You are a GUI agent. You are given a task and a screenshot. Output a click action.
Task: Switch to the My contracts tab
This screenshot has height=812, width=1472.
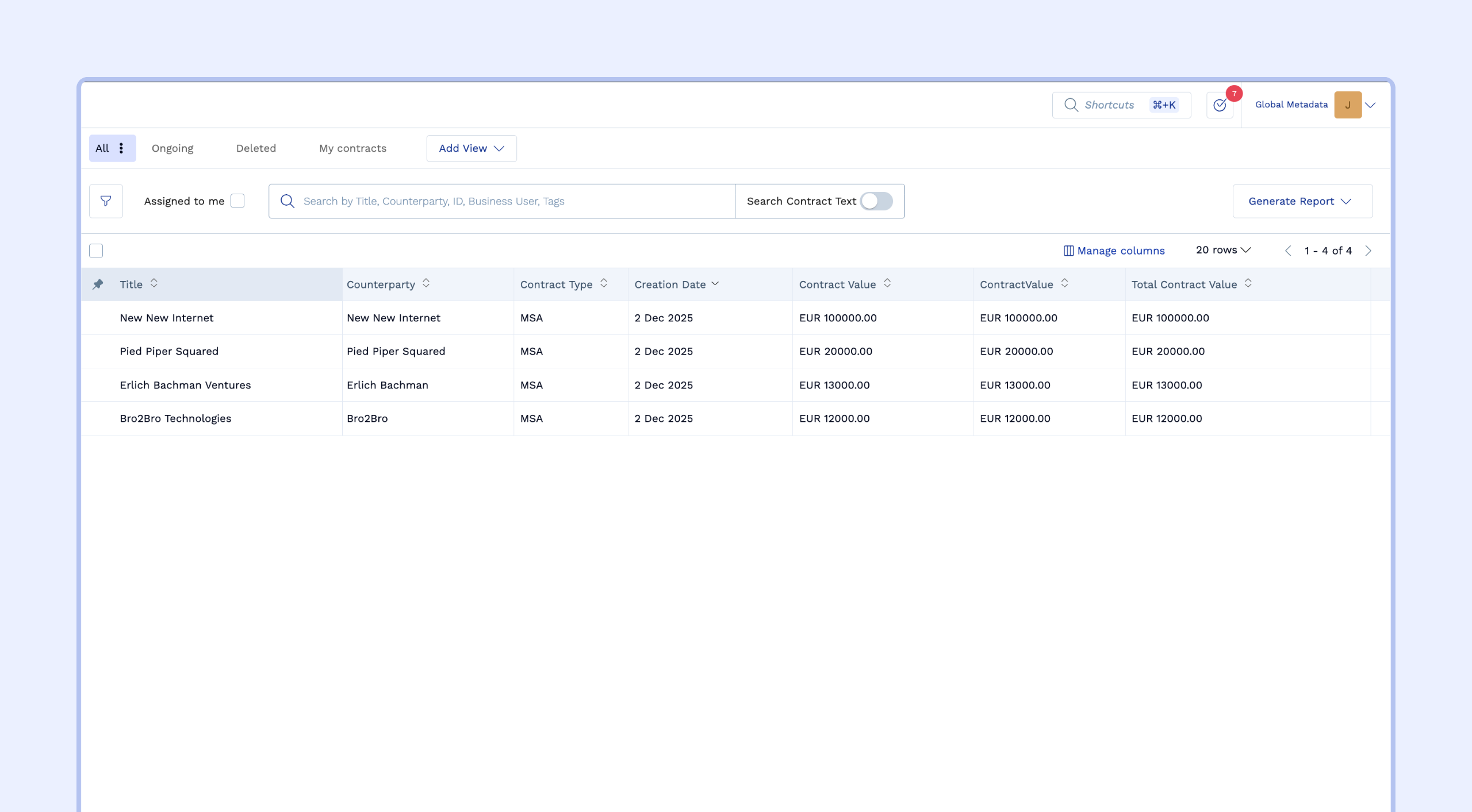(352, 148)
